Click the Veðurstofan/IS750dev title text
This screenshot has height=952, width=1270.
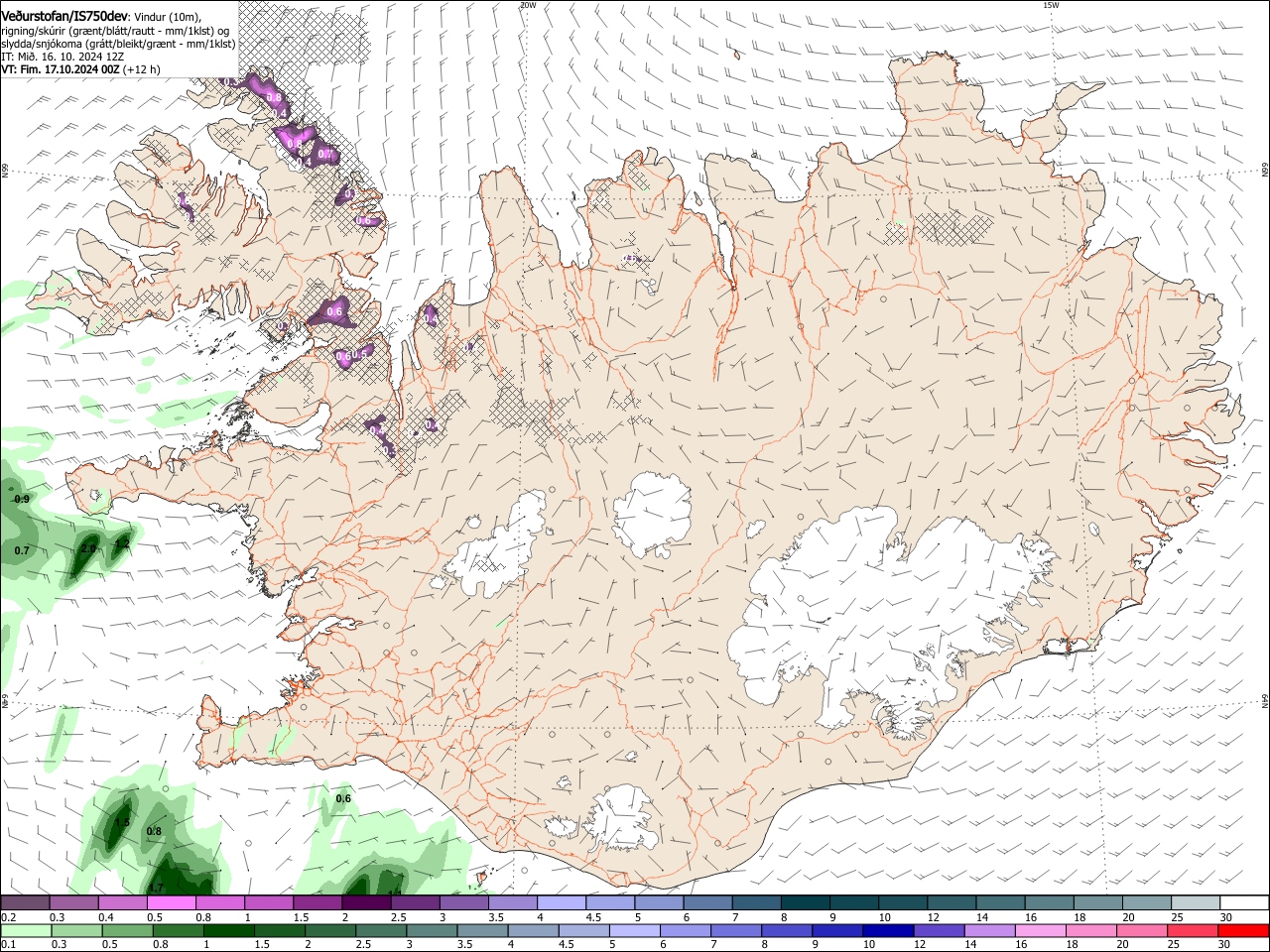click(x=64, y=16)
